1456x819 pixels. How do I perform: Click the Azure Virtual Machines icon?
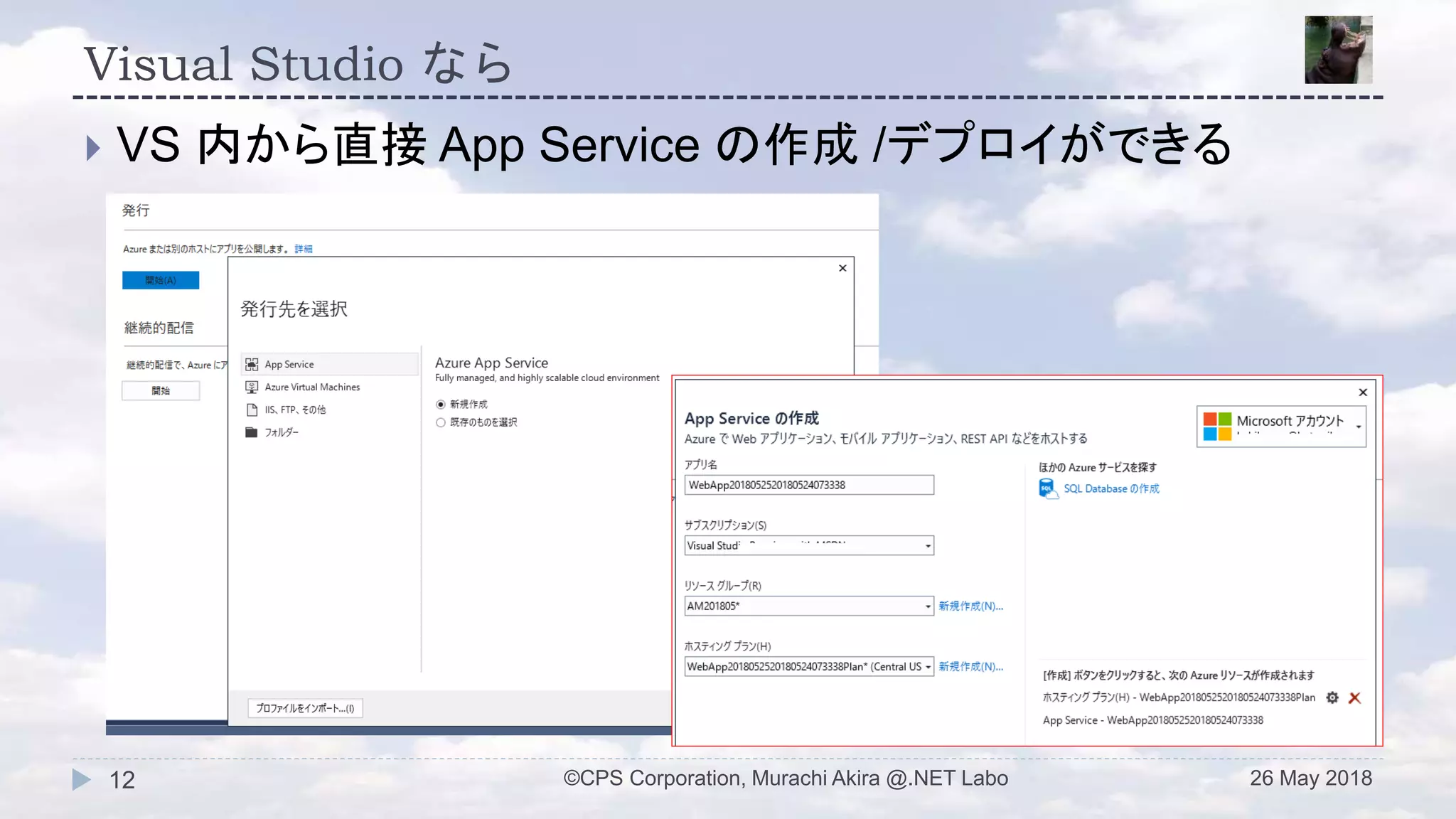click(252, 387)
